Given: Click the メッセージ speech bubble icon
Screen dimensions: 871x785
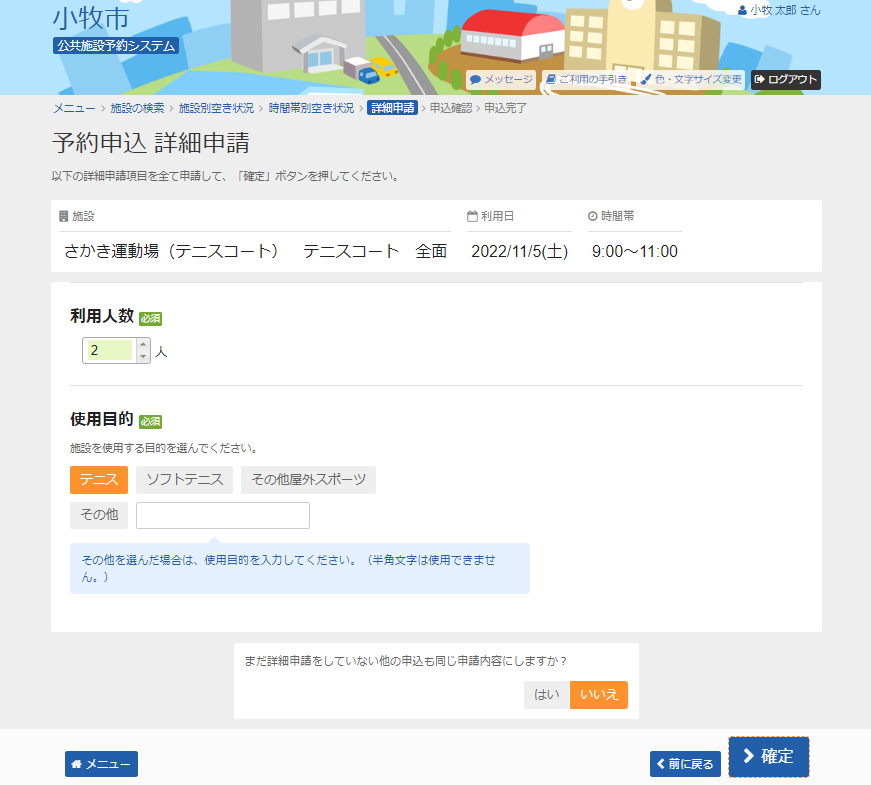Looking at the screenshot, I should [x=476, y=80].
